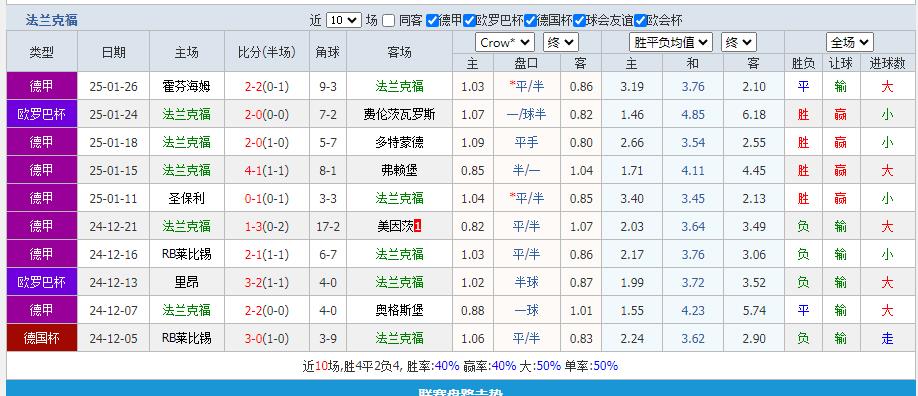Screen dimensions: 918x396
Task: Click 美因茨 away team name
Action: click(x=396, y=226)
